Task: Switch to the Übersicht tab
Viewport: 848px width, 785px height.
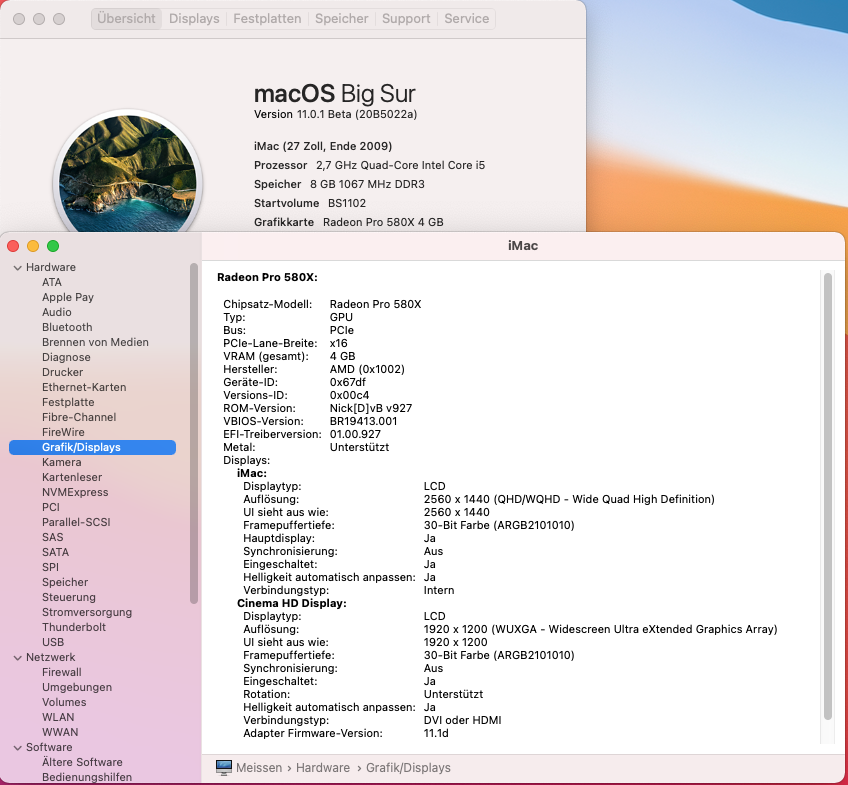Action: [127, 19]
